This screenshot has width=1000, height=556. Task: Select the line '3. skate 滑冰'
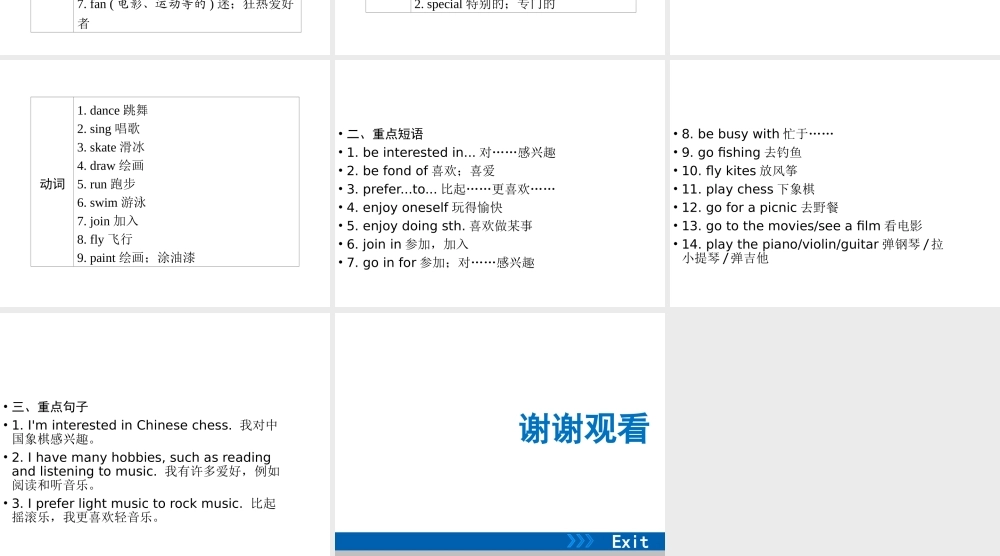click(x=111, y=147)
